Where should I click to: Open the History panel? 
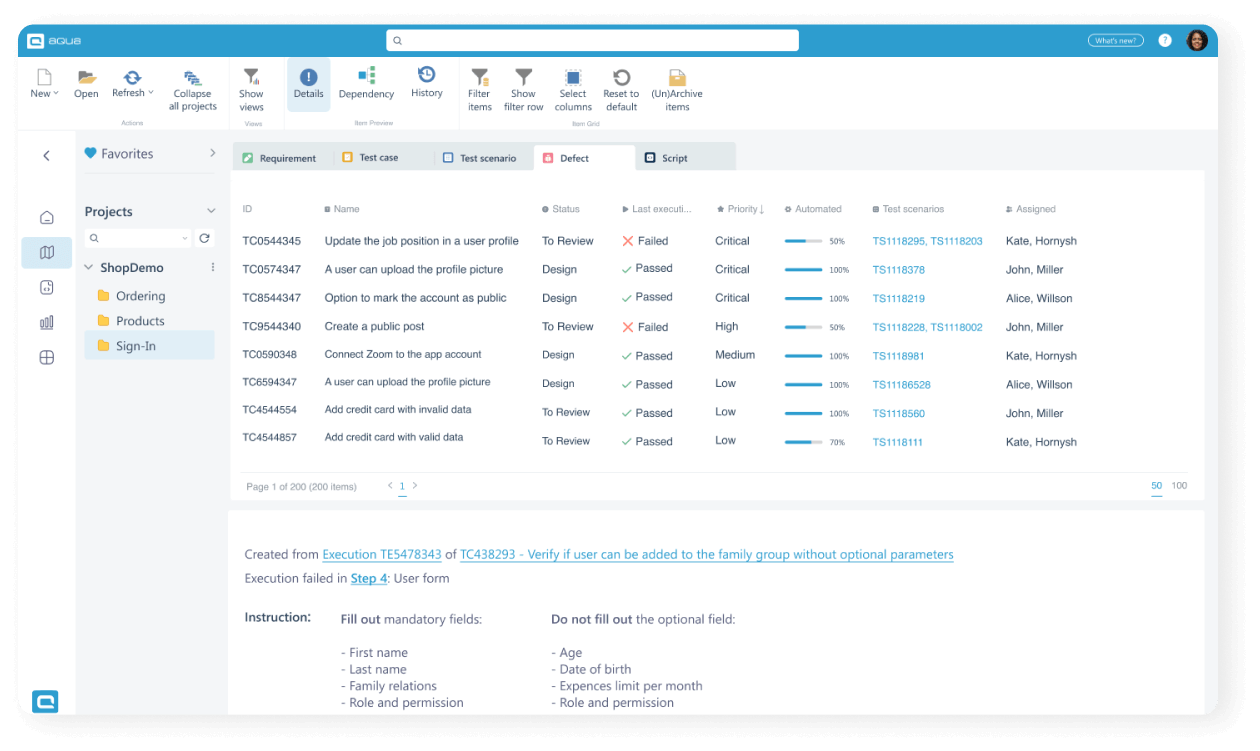[426, 85]
